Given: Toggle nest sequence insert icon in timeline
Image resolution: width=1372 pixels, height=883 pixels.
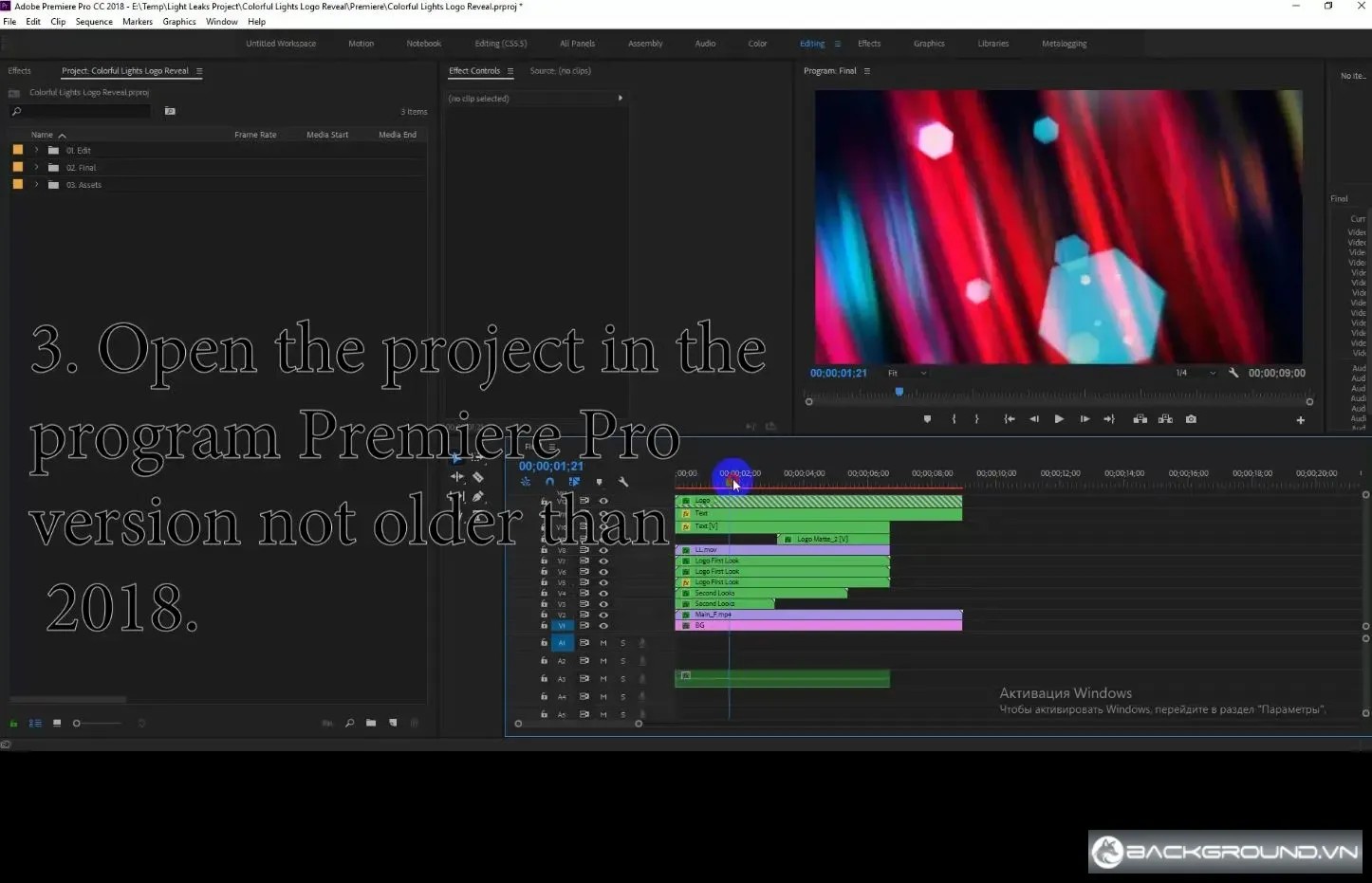Looking at the screenshot, I should tap(526, 482).
